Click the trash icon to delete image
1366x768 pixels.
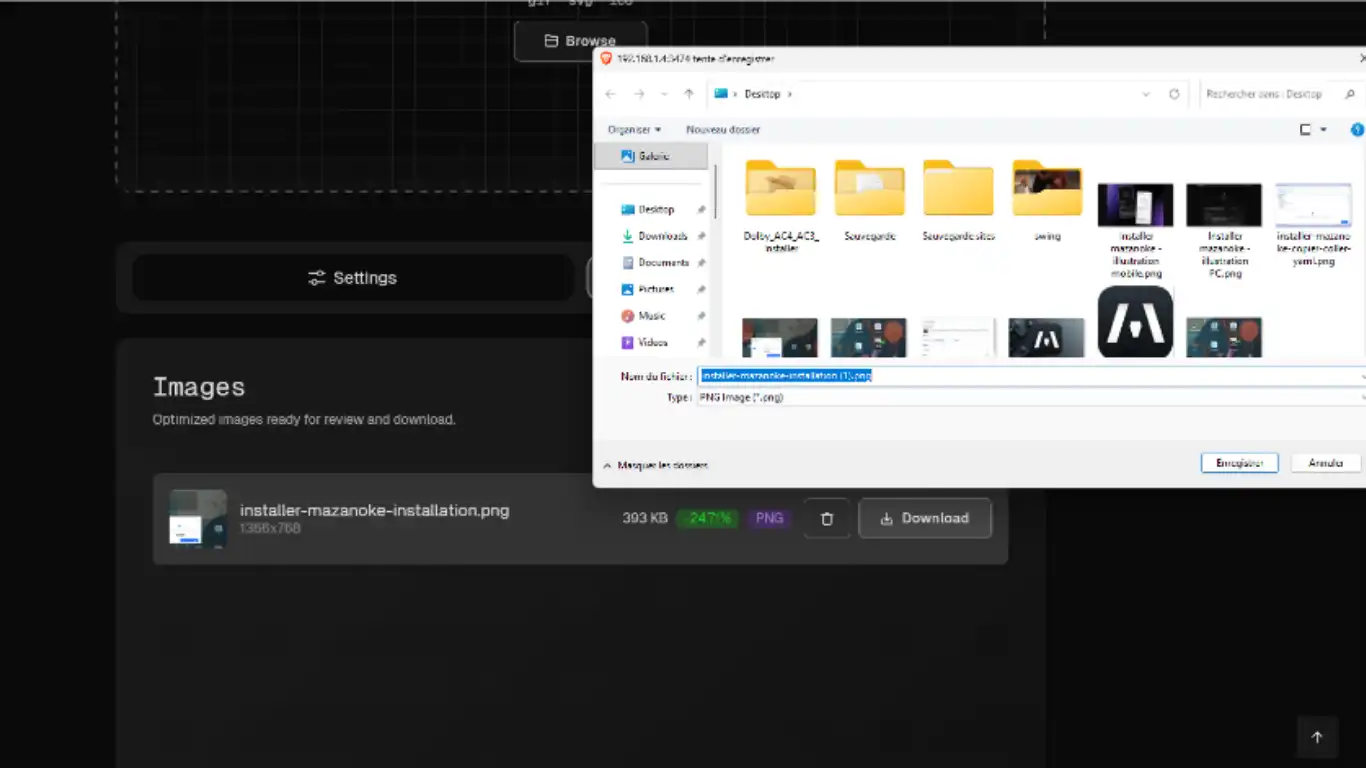[x=827, y=518]
